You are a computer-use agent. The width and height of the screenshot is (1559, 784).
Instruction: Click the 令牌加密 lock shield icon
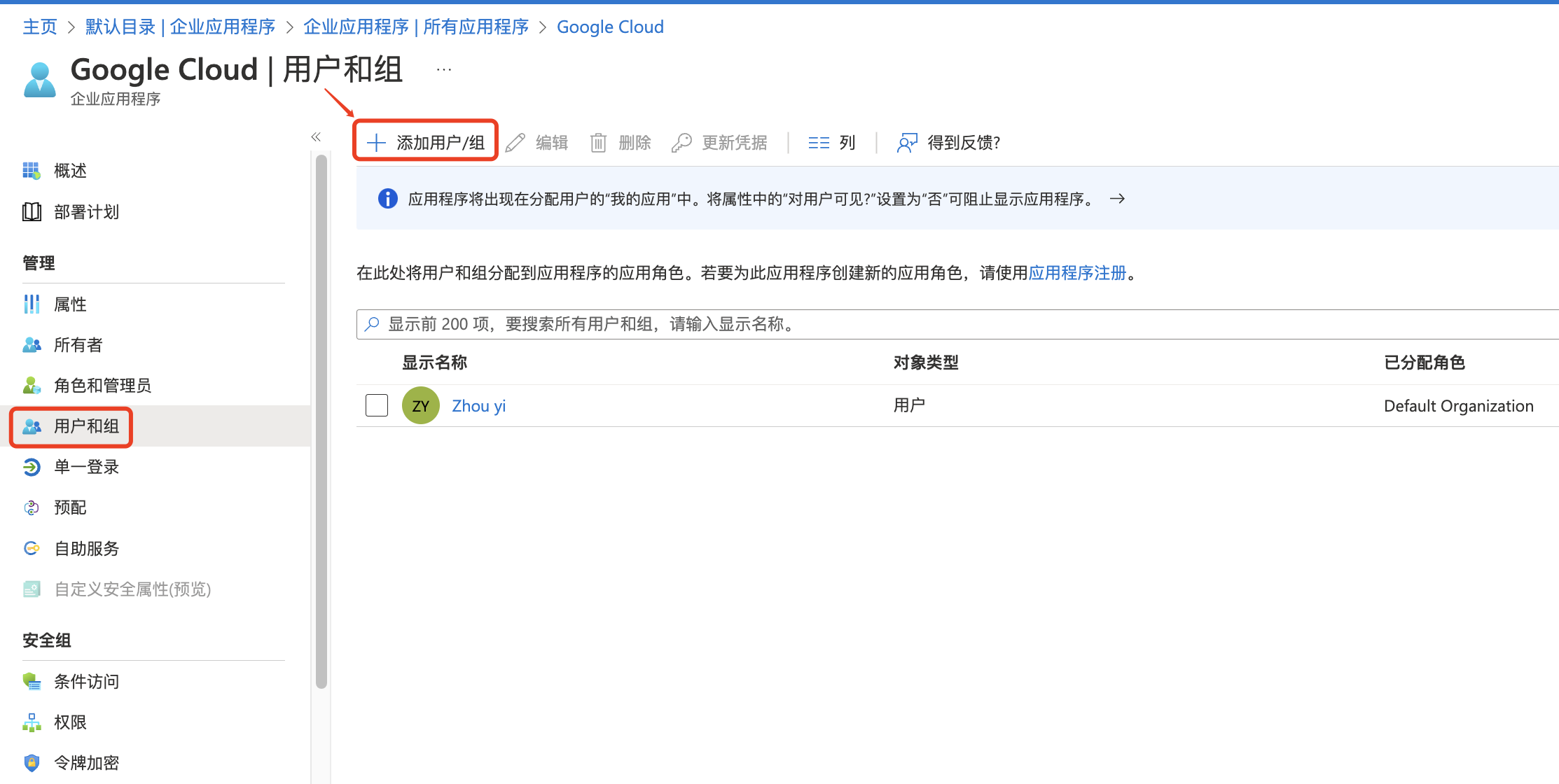click(x=32, y=762)
